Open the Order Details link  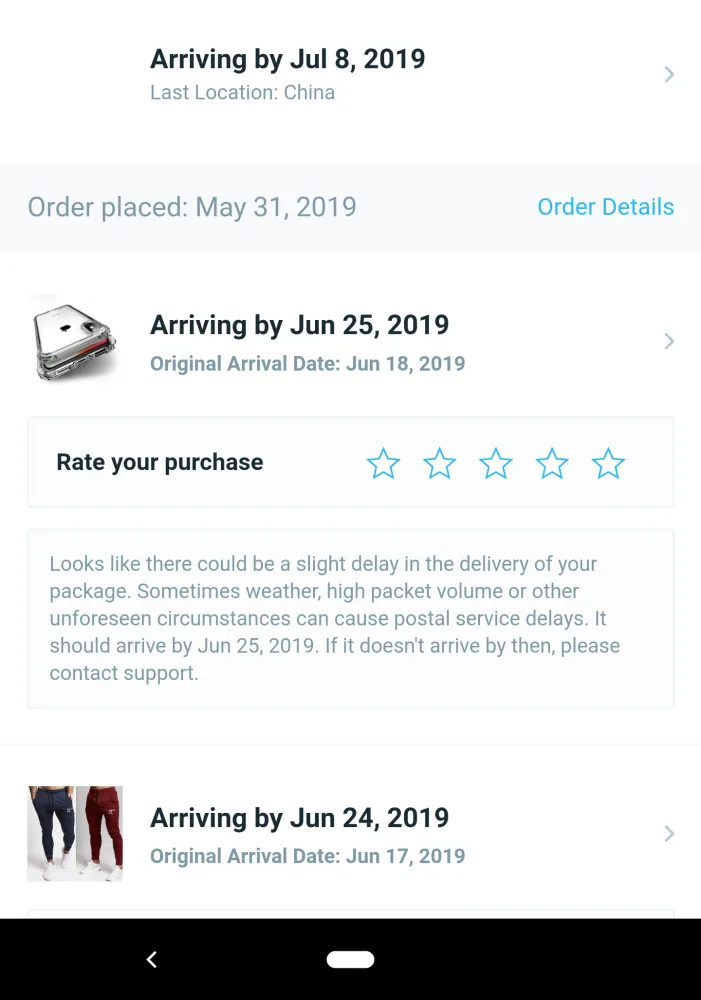point(605,207)
